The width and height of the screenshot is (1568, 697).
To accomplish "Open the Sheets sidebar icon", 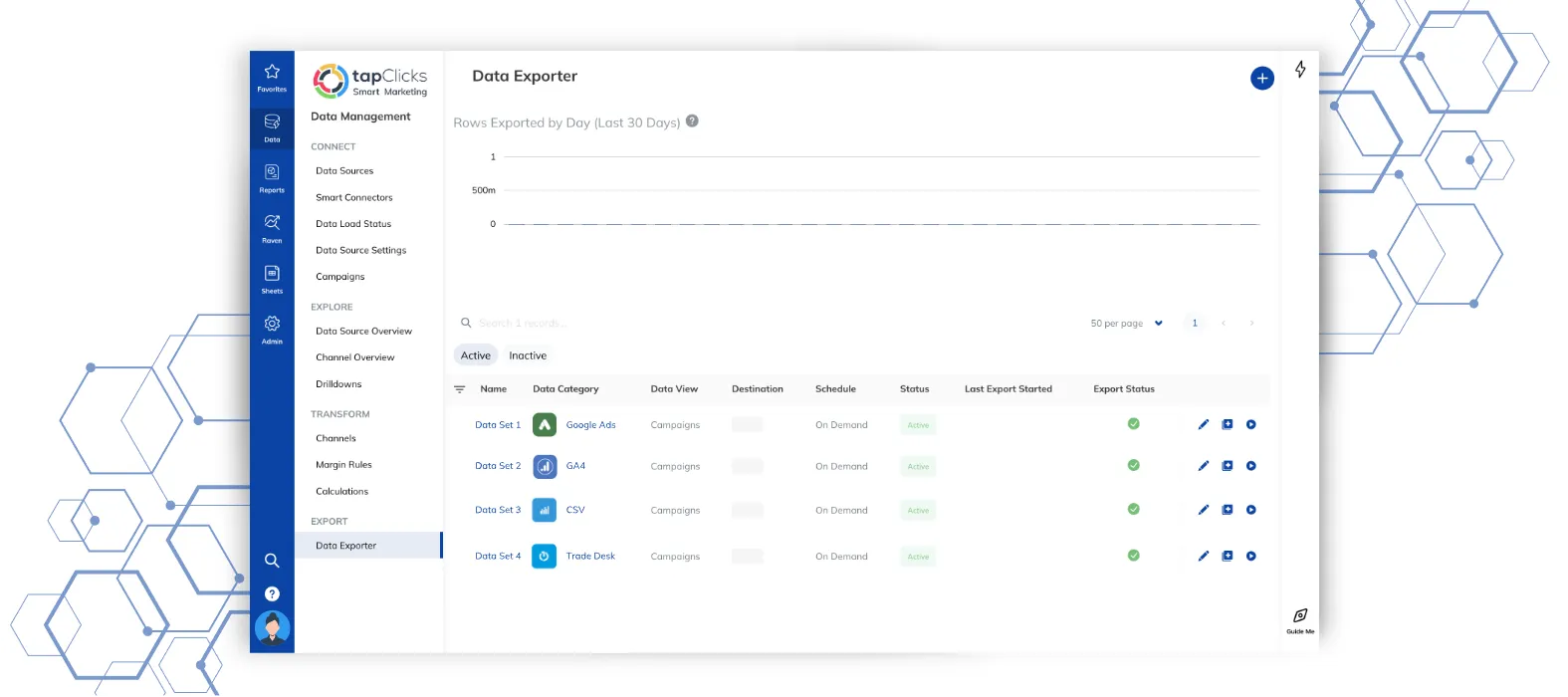I will (272, 280).
